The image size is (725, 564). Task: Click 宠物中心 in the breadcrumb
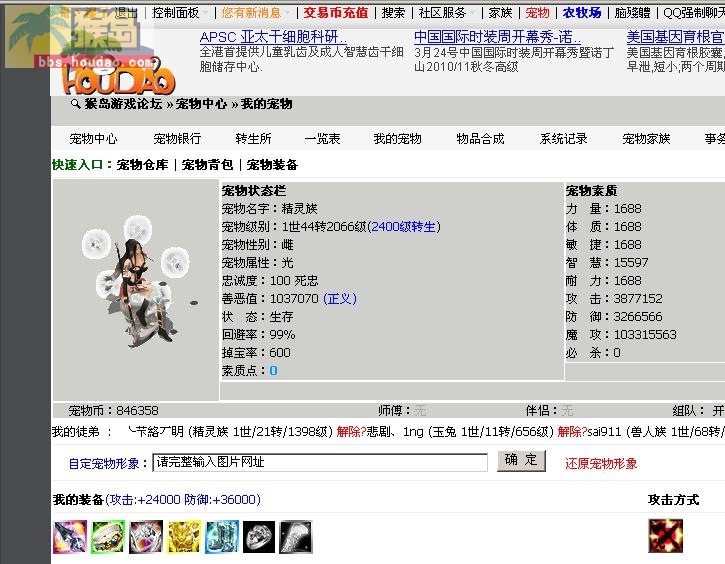(201, 104)
